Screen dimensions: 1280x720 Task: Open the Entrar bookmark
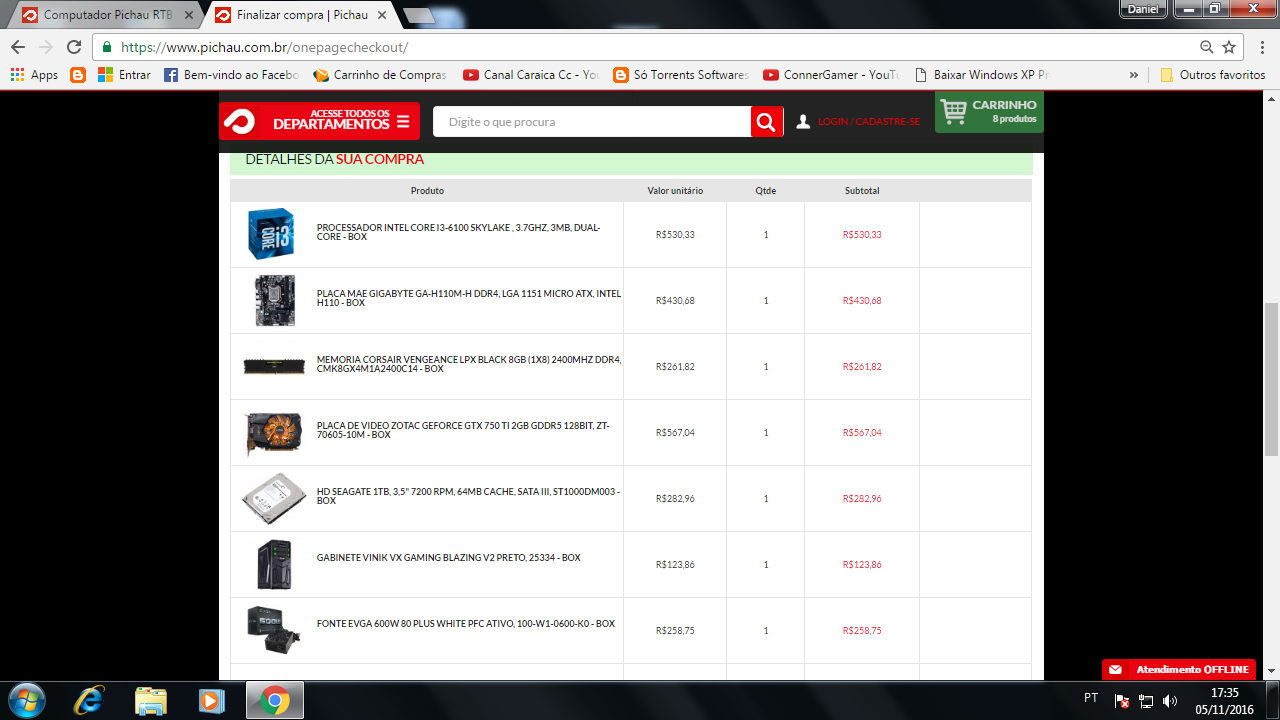[124, 75]
